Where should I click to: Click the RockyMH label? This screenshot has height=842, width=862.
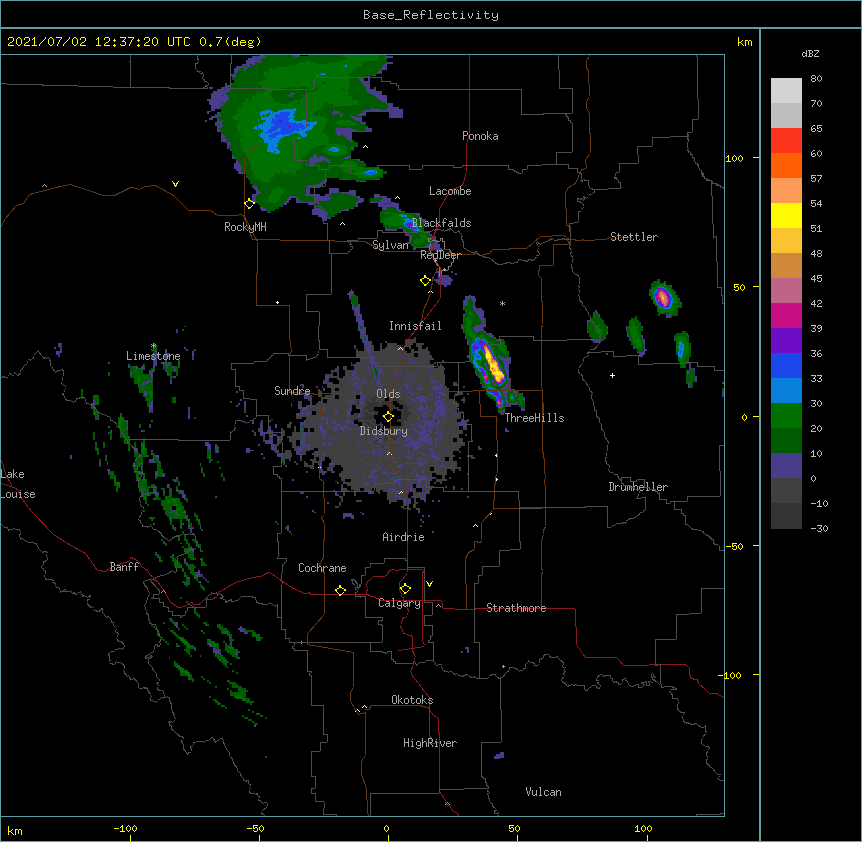(x=245, y=227)
